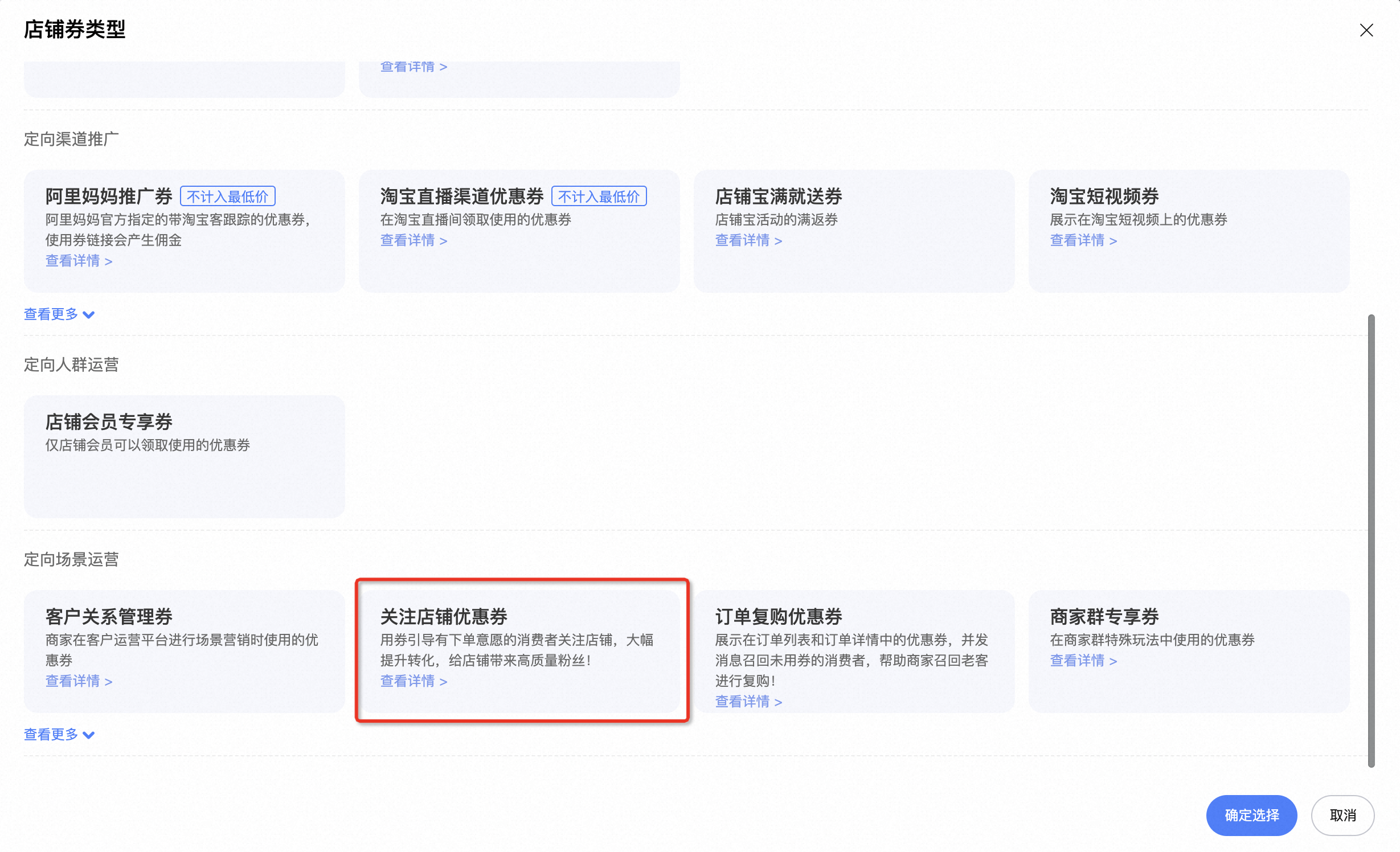Click the 店铺券类型 dialog title
Screen dimensions: 1400x852
[x=75, y=29]
